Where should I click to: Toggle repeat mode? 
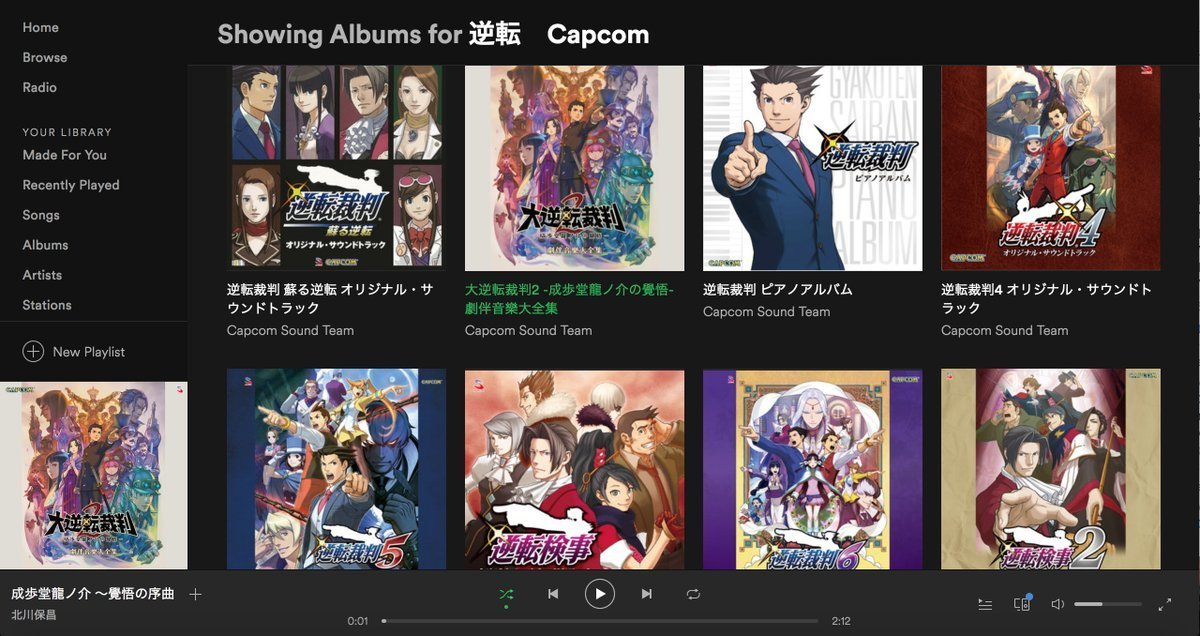pos(693,594)
